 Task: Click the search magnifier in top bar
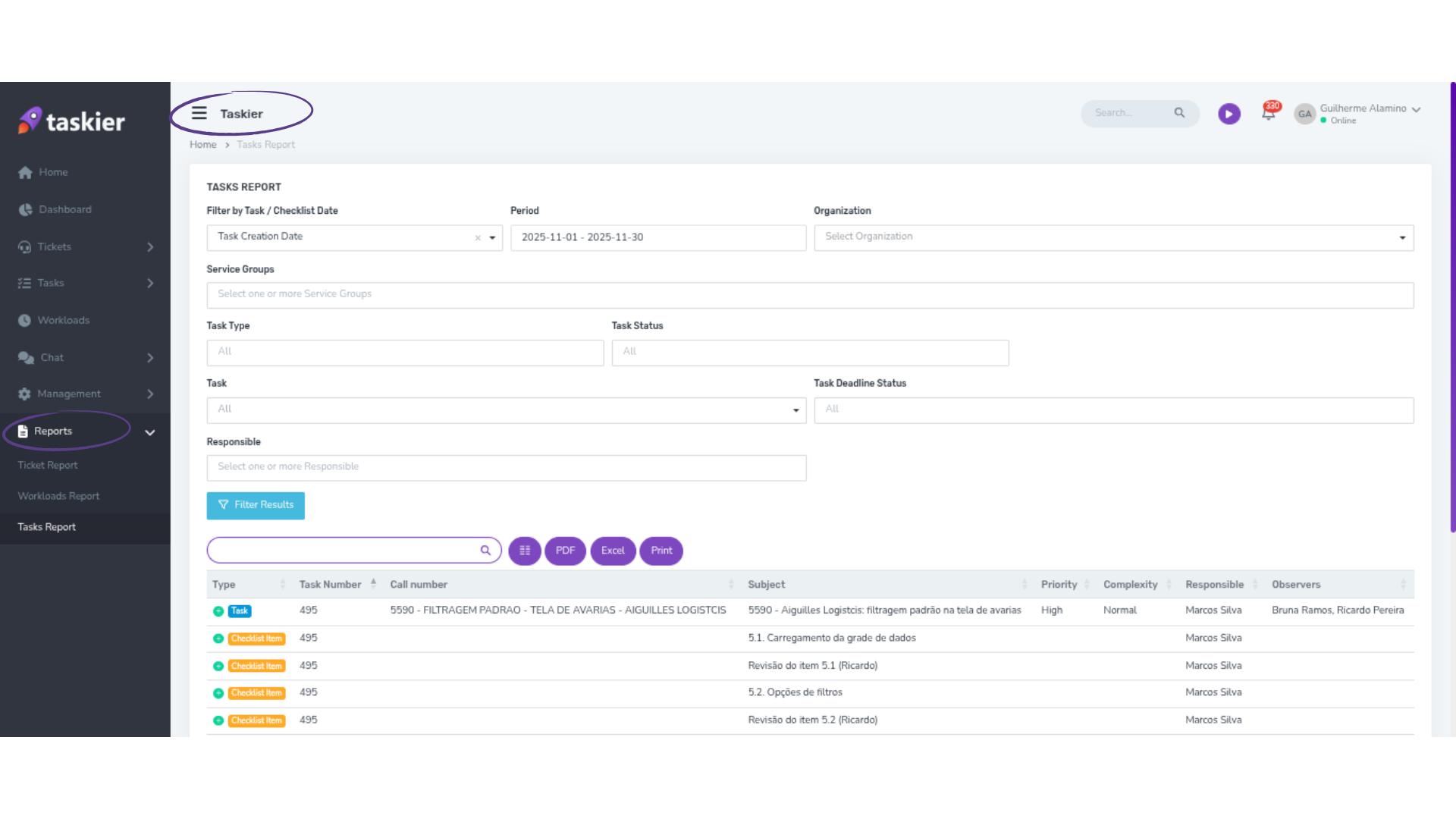tap(1179, 113)
